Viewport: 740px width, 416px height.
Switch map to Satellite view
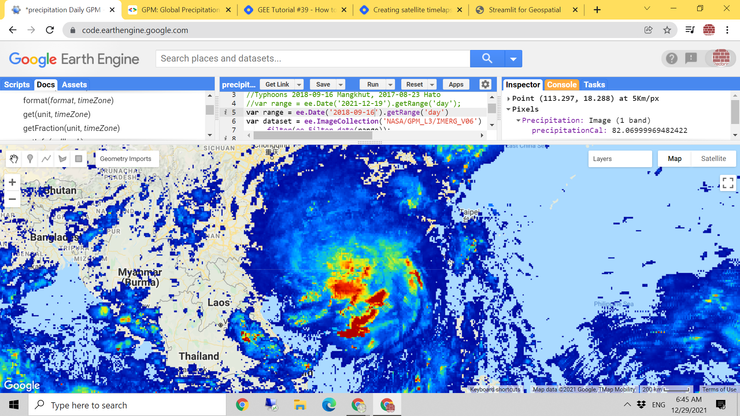coord(713,159)
